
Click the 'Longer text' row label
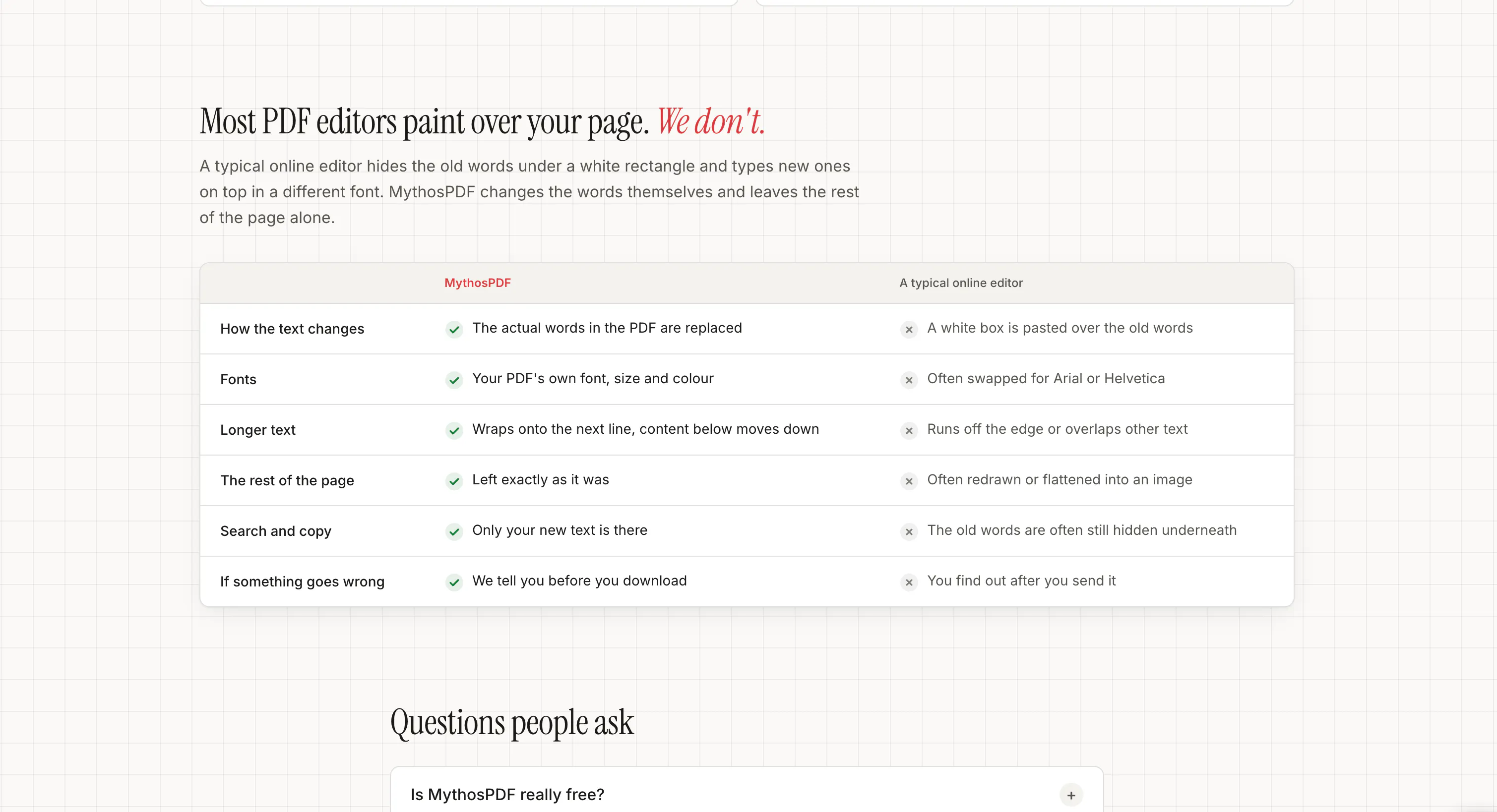tap(257, 430)
